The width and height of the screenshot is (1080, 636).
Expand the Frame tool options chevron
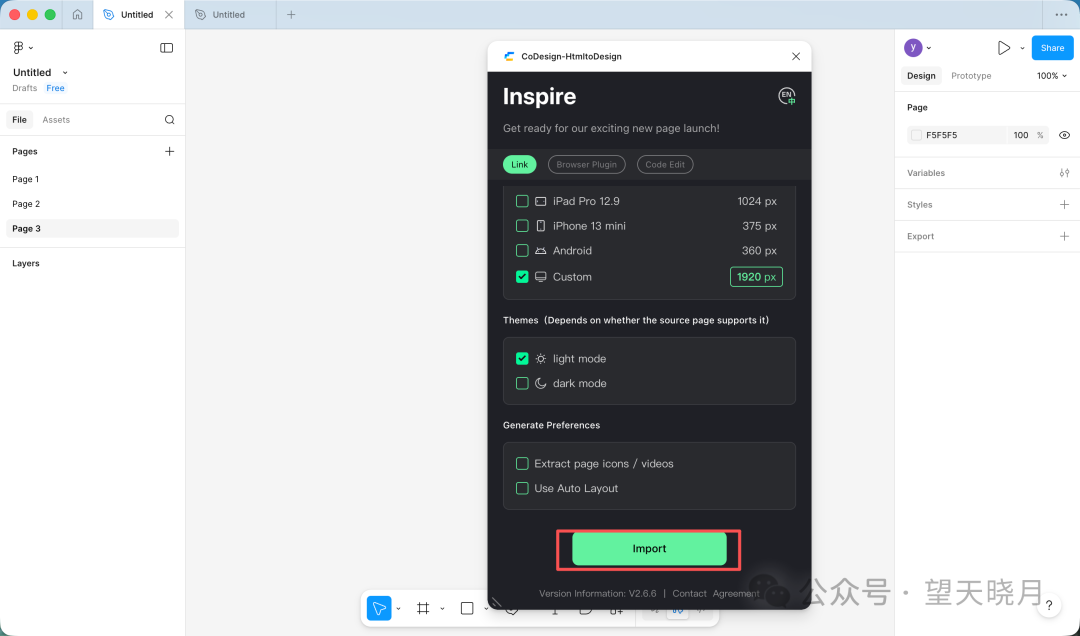[442, 608]
